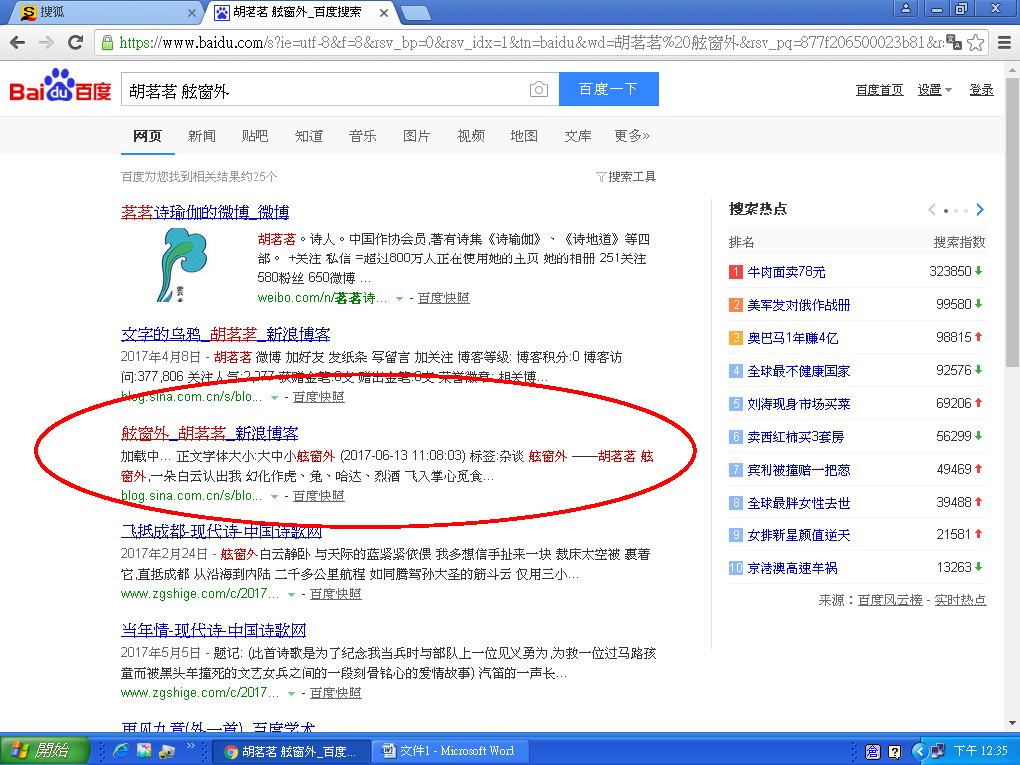Reload the page with refresh icon
The height and width of the screenshot is (765, 1020).
click(75, 42)
